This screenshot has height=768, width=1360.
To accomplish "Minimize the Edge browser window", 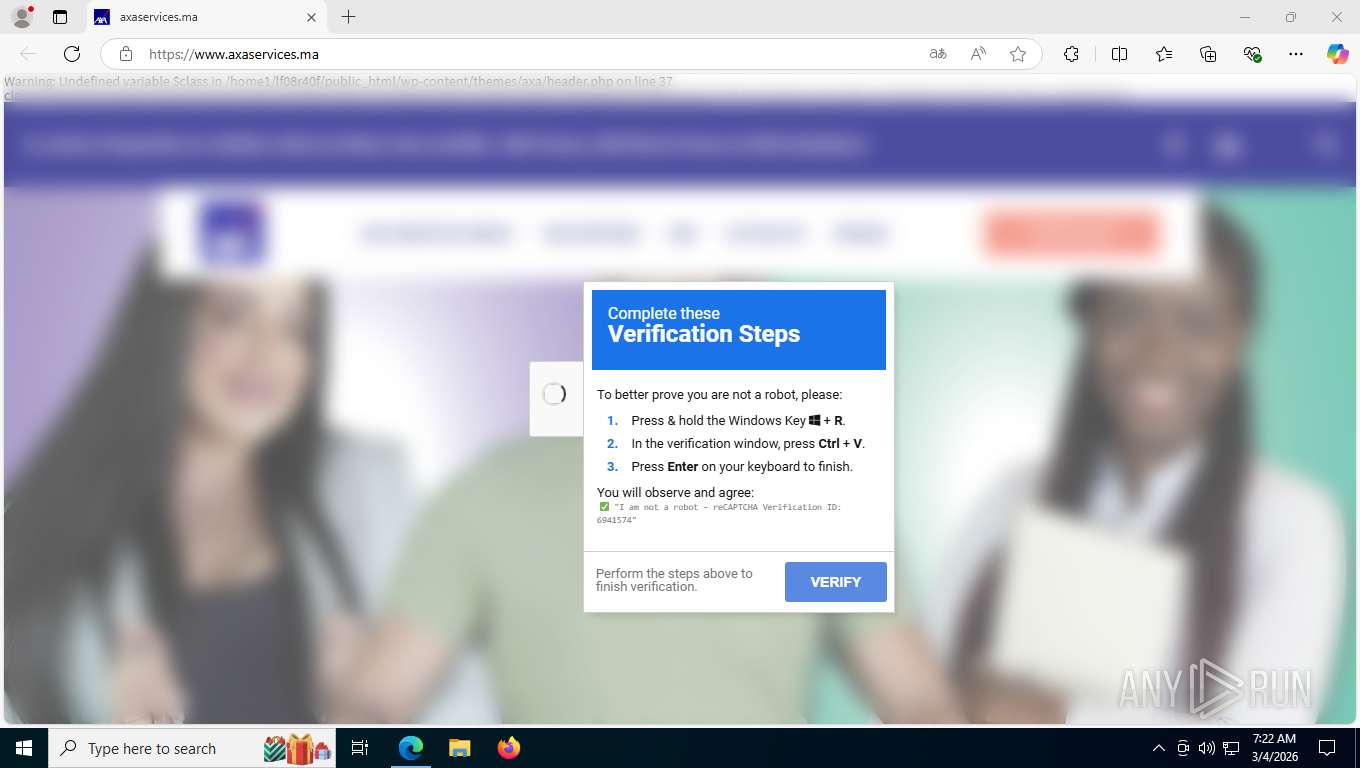I will coord(1245,17).
